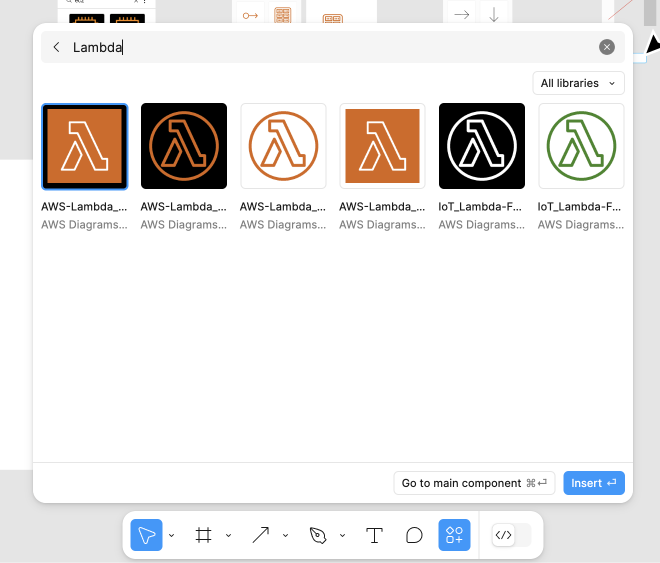Expand Frame tool options chevron
This screenshot has height=563, width=660.
(x=228, y=535)
